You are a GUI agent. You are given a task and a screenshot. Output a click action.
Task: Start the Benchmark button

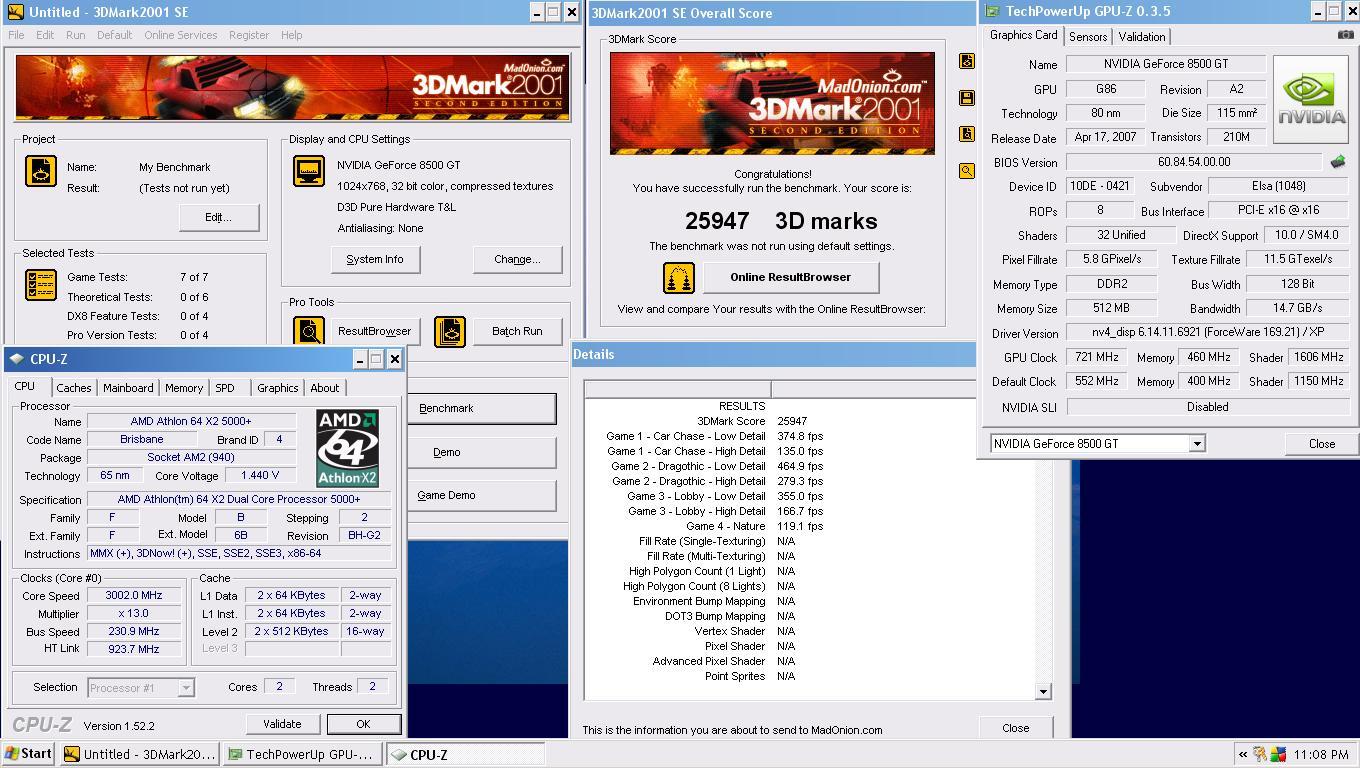click(482, 408)
